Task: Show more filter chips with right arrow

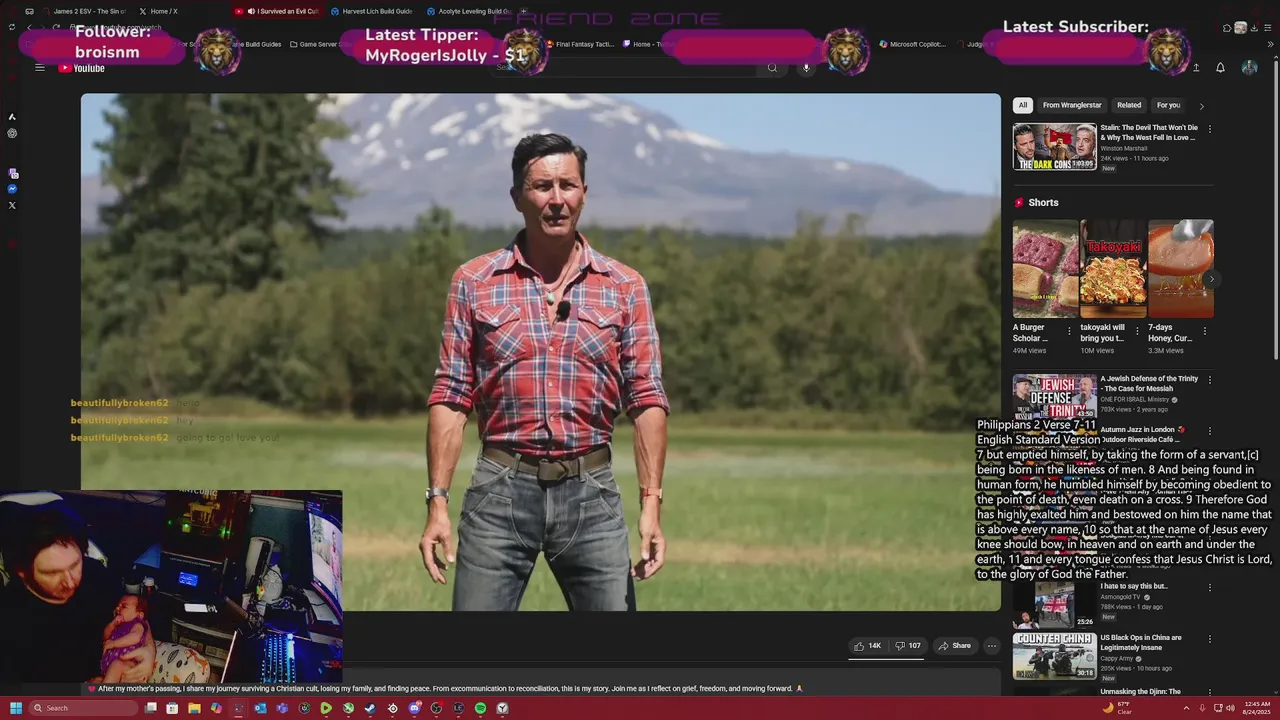Action: [1201, 105]
